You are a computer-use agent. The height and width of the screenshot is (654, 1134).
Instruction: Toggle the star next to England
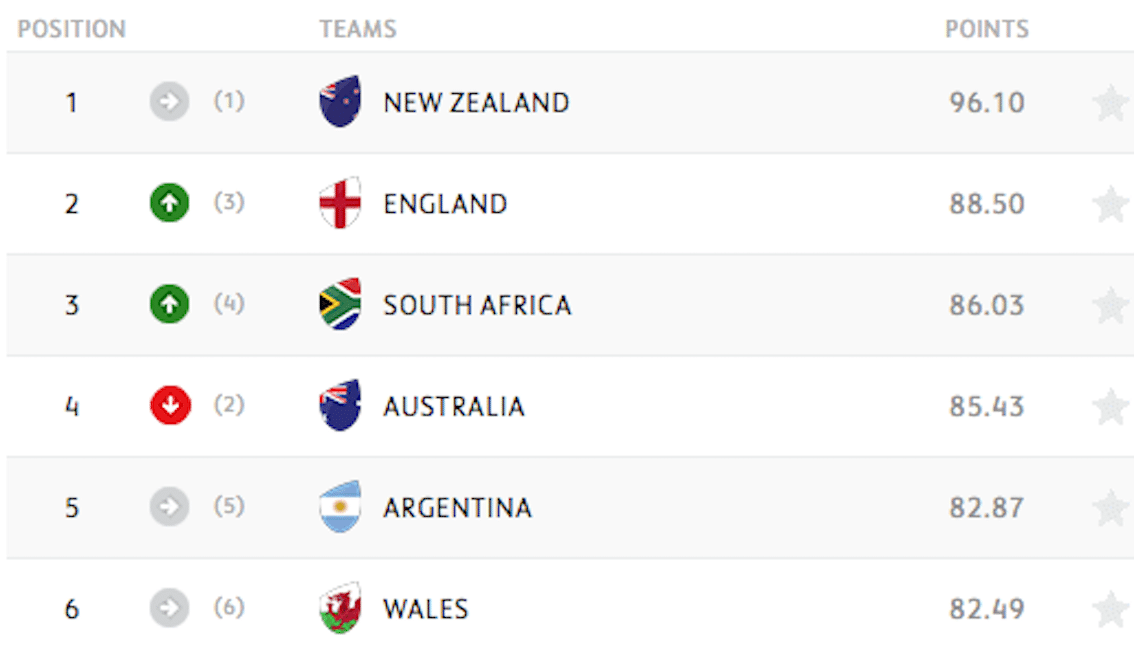pos(1110,203)
